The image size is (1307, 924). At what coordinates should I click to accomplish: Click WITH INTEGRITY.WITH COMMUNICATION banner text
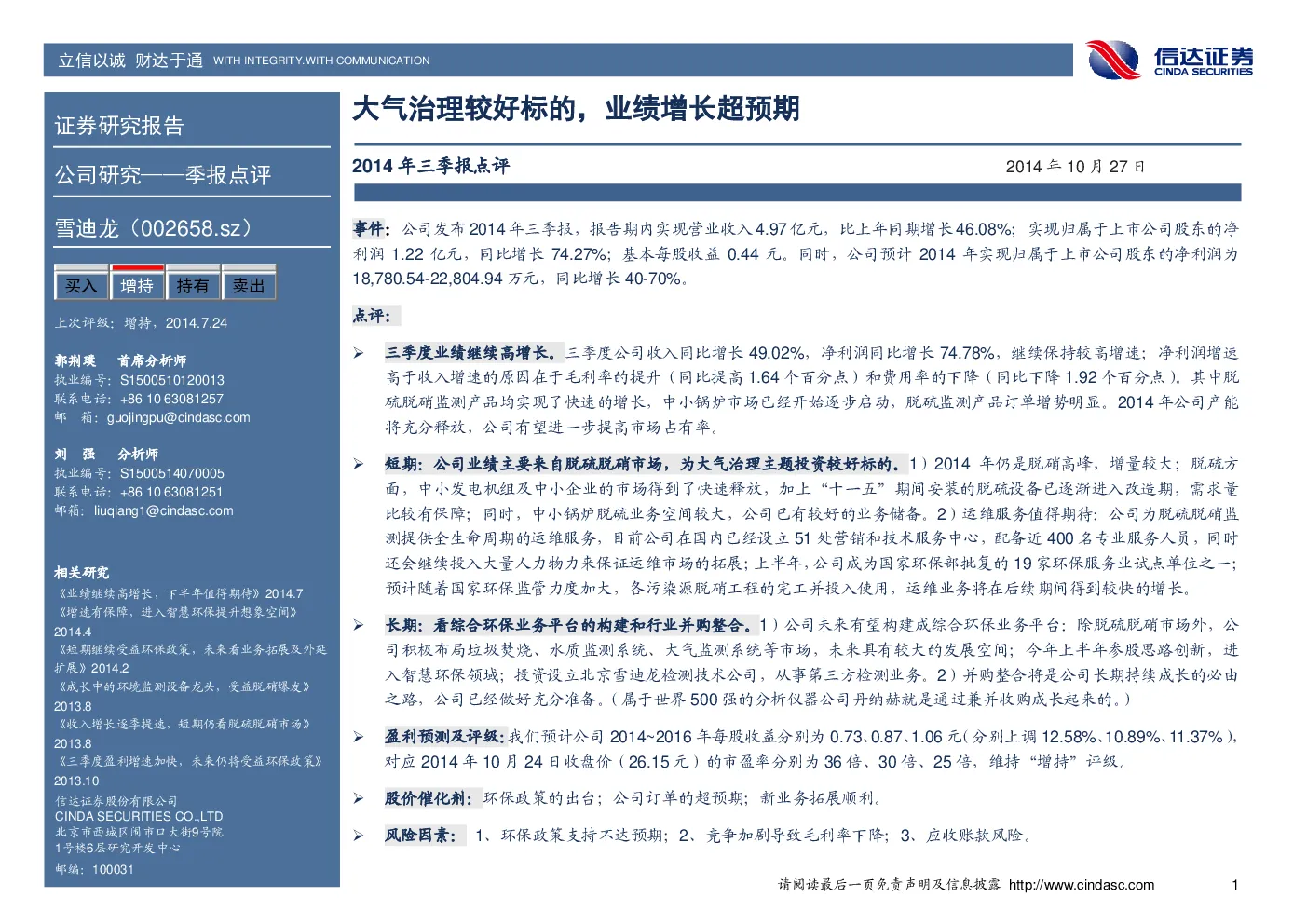pyautogui.click(x=321, y=61)
